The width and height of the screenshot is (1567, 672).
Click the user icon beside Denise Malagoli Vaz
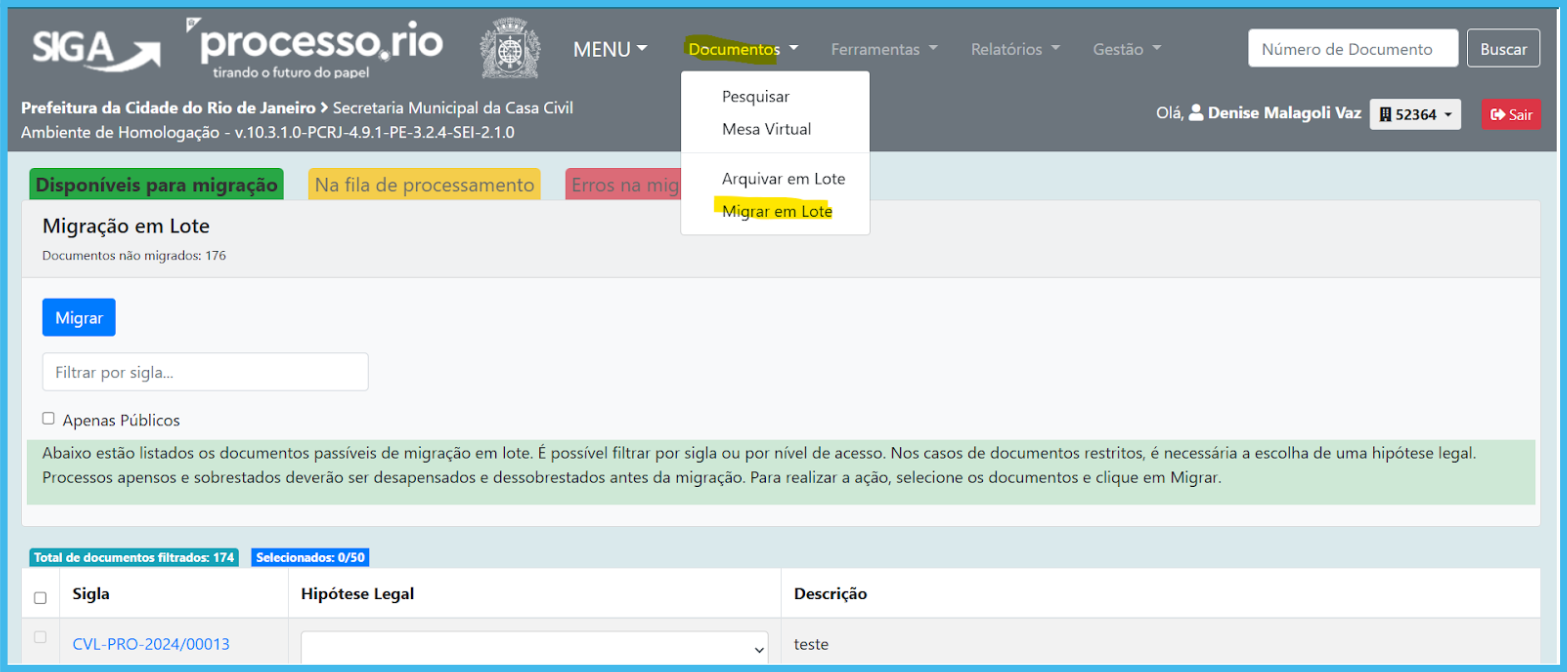coord(1195,114)
